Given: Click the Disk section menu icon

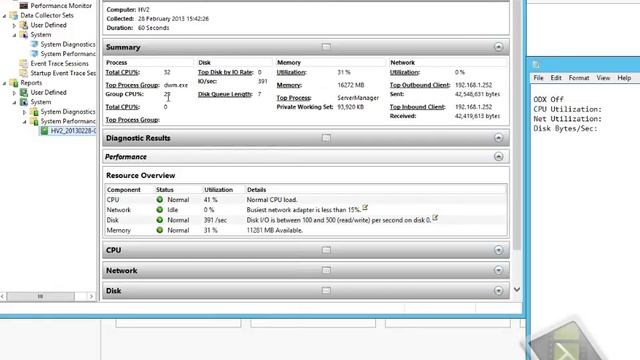Looking at the screenshot, I should coord(326,291).
